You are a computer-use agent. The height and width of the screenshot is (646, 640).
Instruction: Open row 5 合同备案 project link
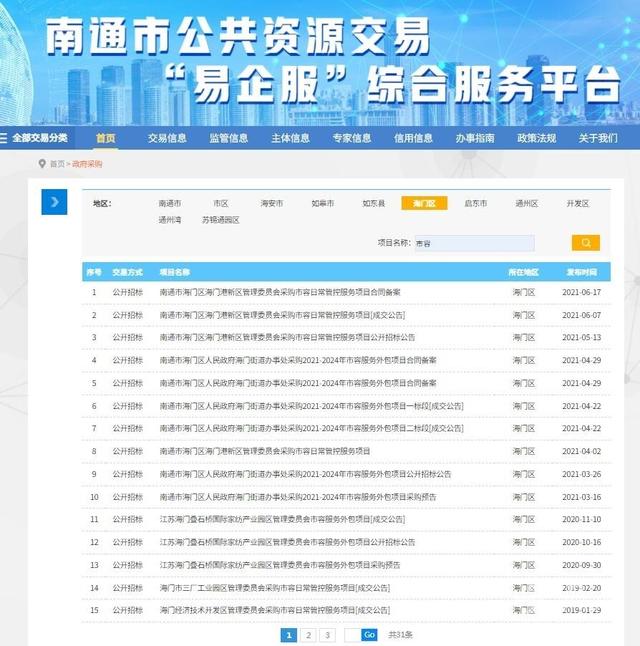(298, 383)
